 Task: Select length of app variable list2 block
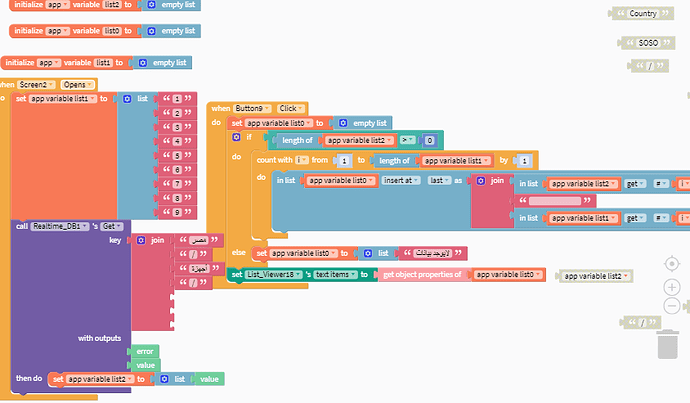pyautogui.click(x=297, y=140)
